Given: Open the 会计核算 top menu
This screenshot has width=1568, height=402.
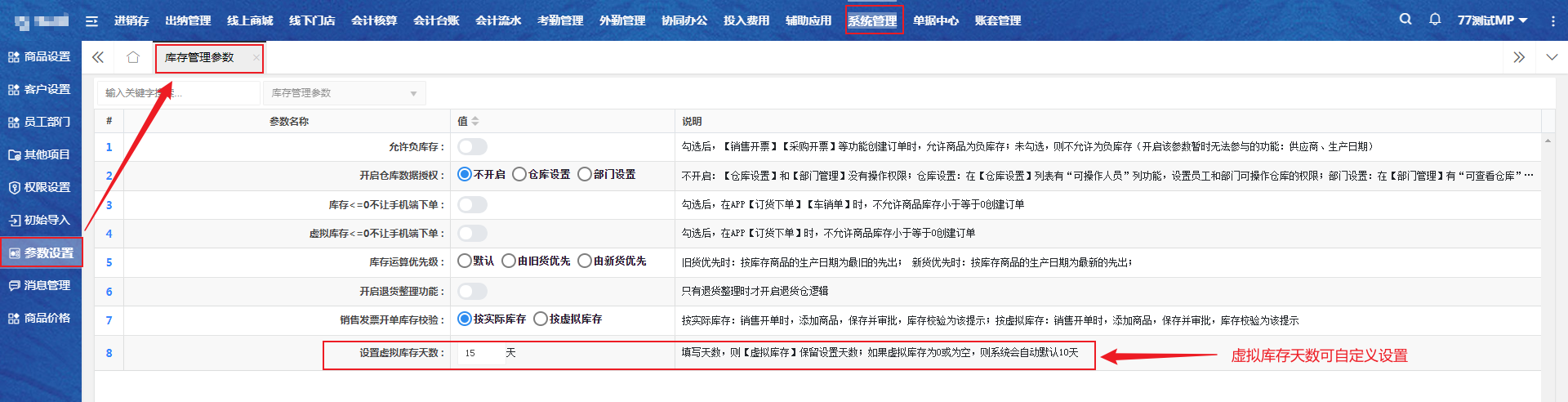Looking at the screenshot, I should 374,20.
